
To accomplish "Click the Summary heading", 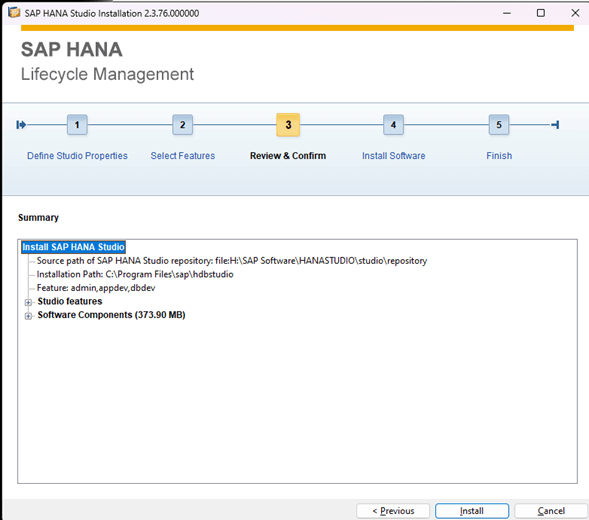I will tap(38, 218).
